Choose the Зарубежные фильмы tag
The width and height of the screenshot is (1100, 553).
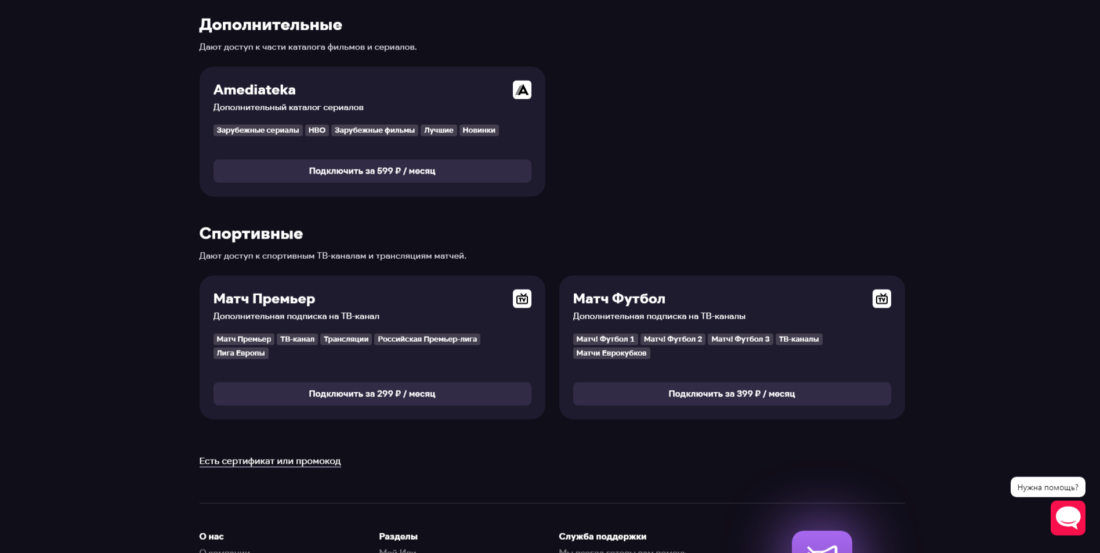pyautogui.click(x=374, y=130)
